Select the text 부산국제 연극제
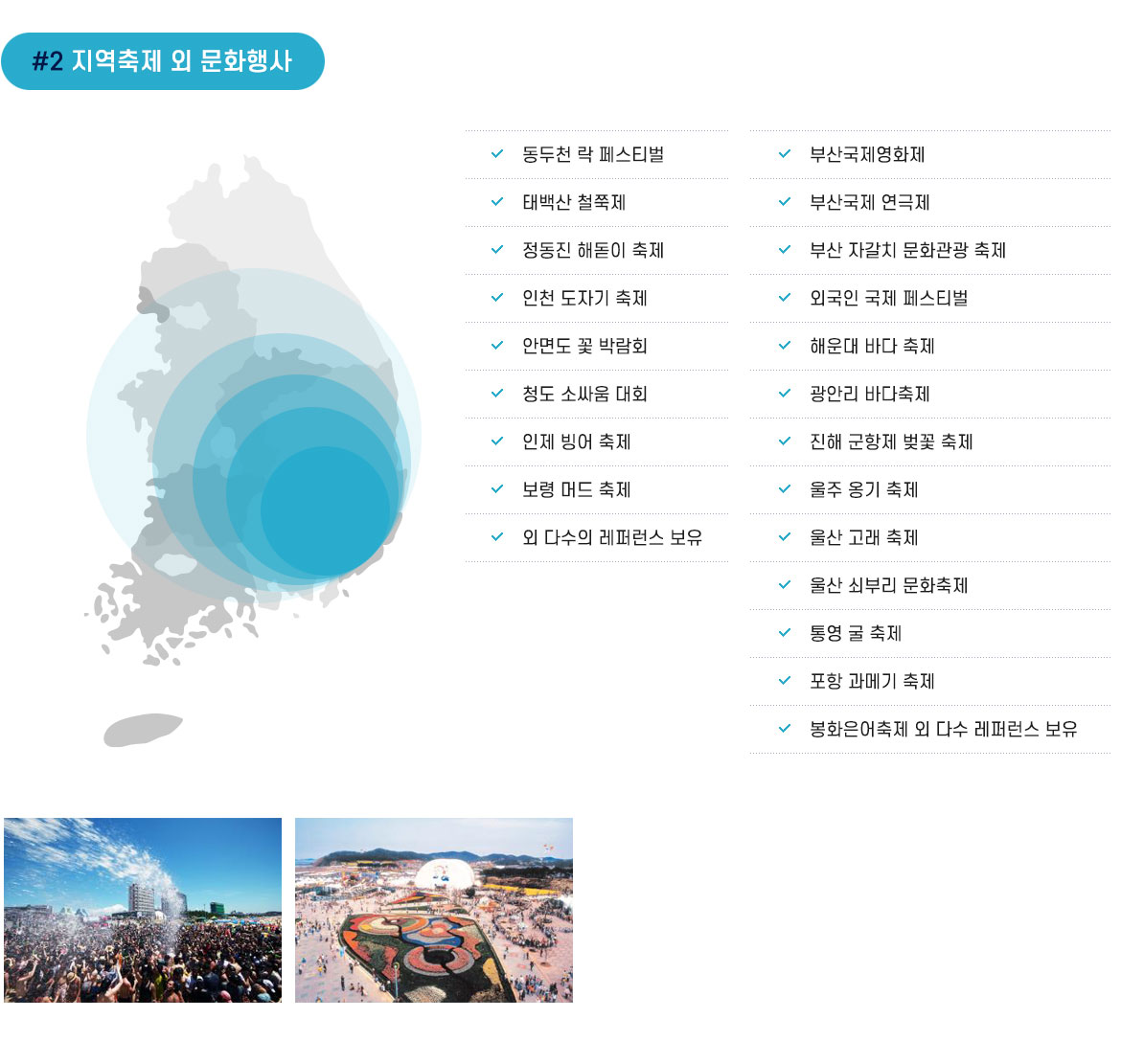Viewport: 1121px width, 1064px height. (870, 202)
